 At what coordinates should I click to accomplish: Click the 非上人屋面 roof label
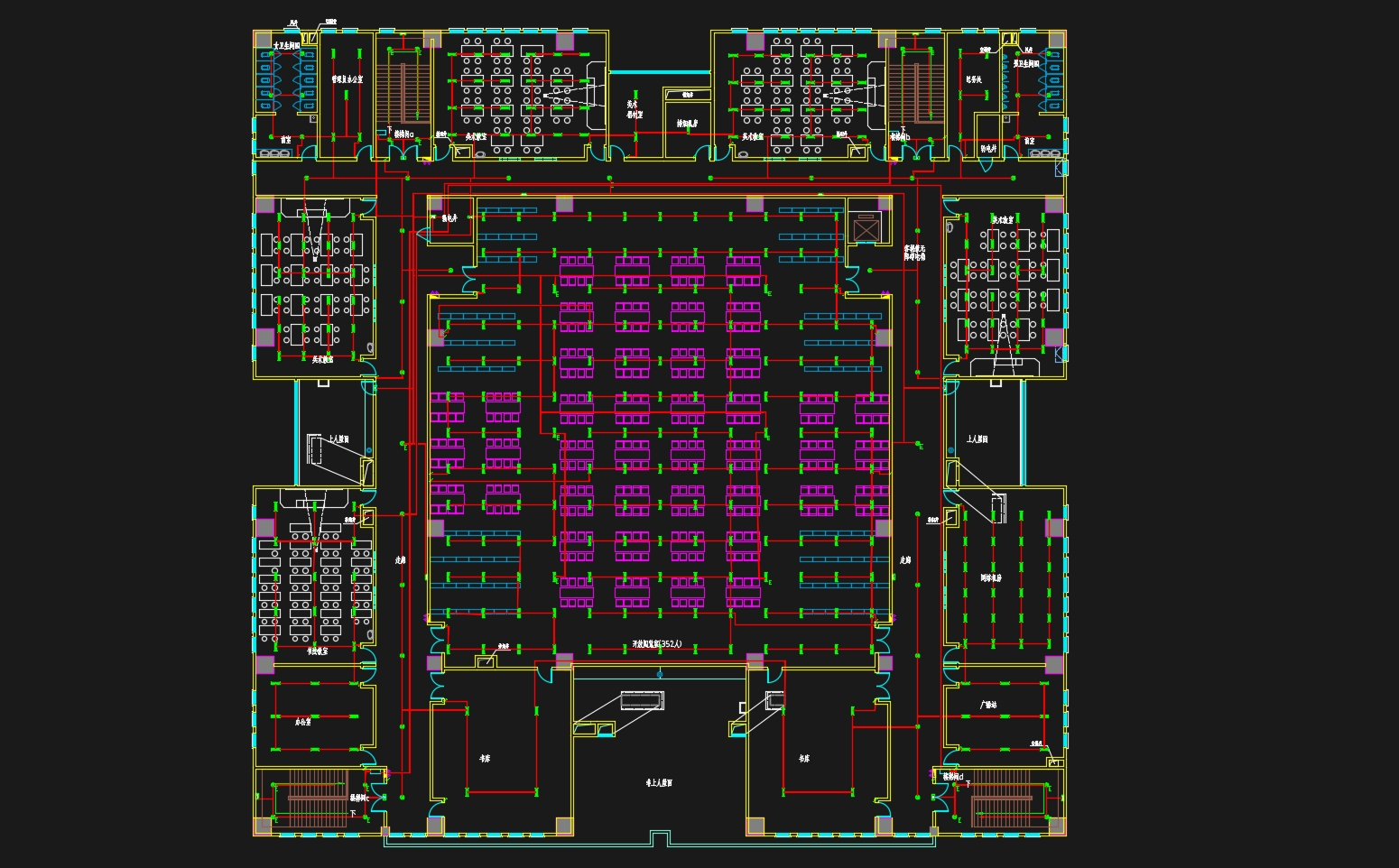pos(659,783)
